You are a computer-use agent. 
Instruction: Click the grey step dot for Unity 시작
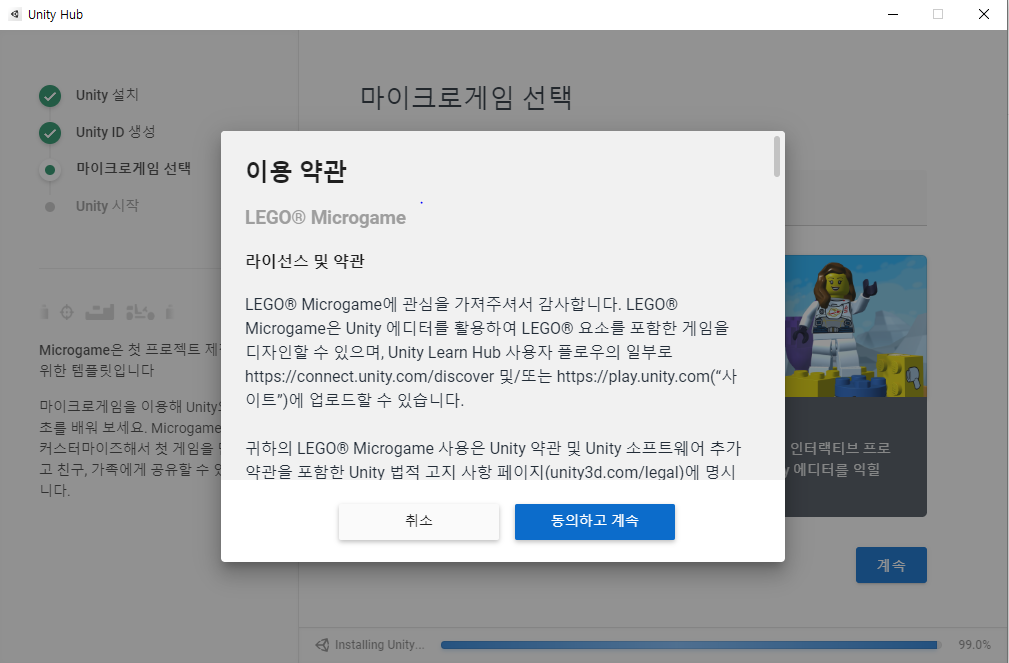click(50, 207)
